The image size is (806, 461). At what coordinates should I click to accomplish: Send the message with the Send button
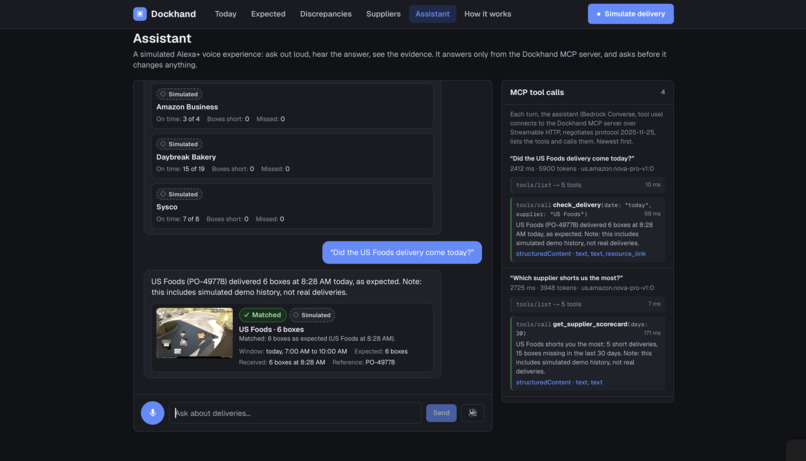[x=441, y=413]
